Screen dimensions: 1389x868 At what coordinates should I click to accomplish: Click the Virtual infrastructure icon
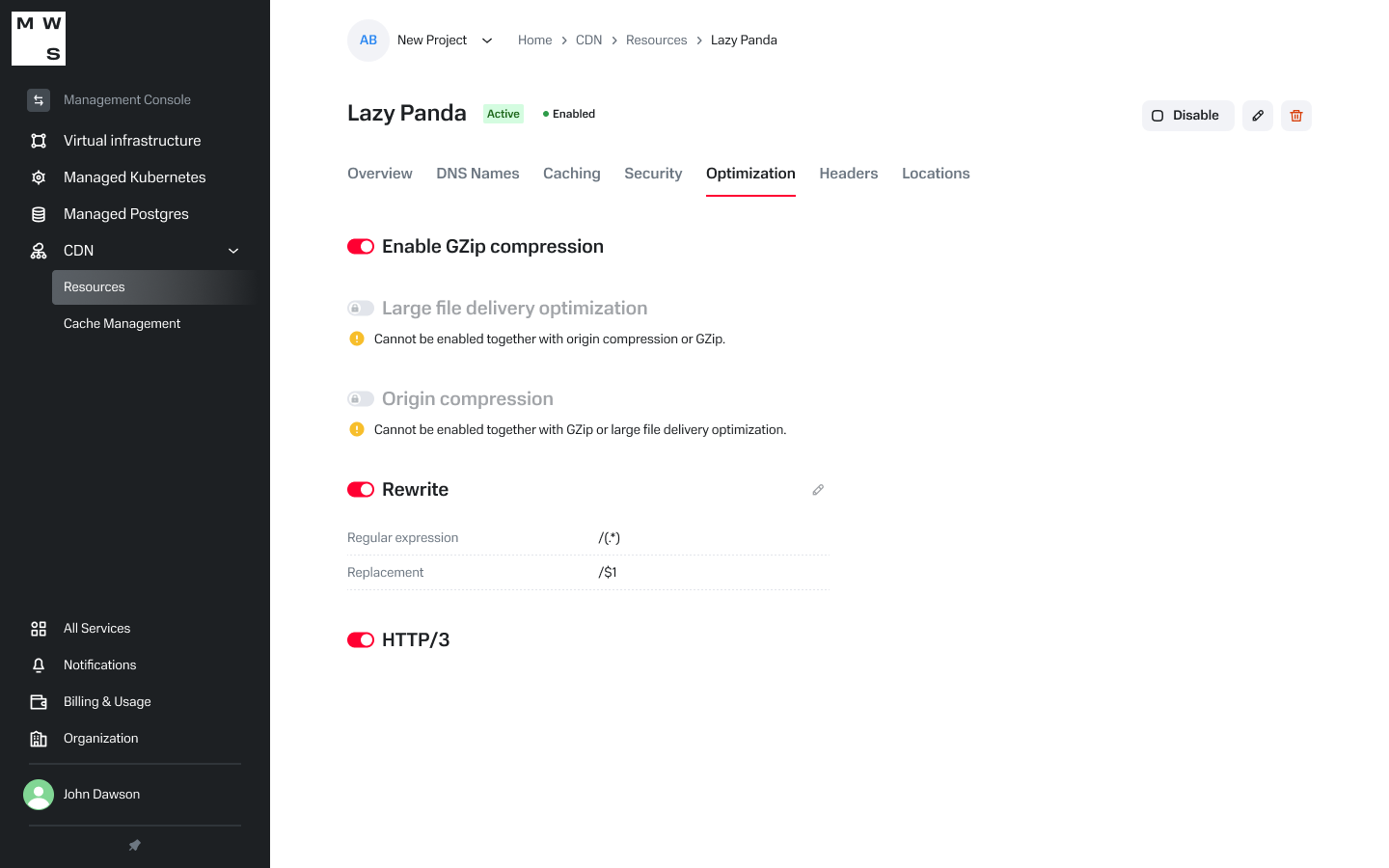[39, 141]
